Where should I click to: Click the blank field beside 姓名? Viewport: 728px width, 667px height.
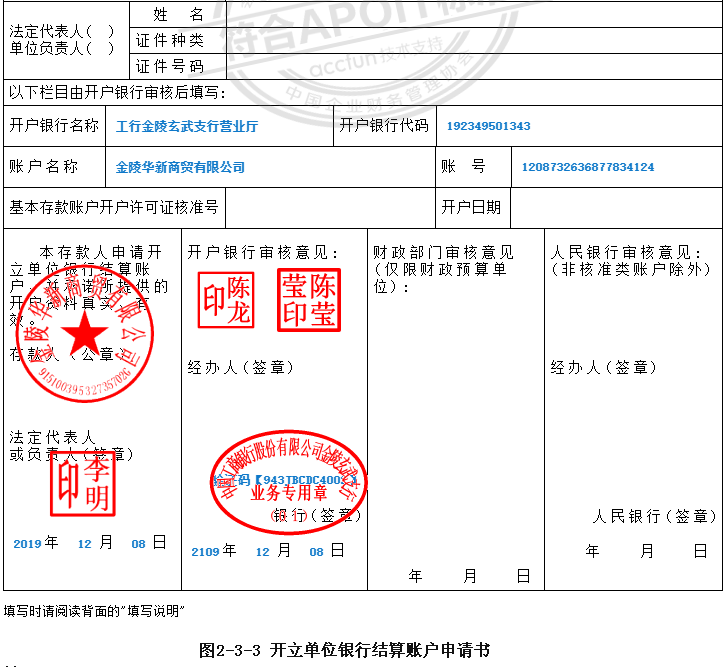click(474, 14)
